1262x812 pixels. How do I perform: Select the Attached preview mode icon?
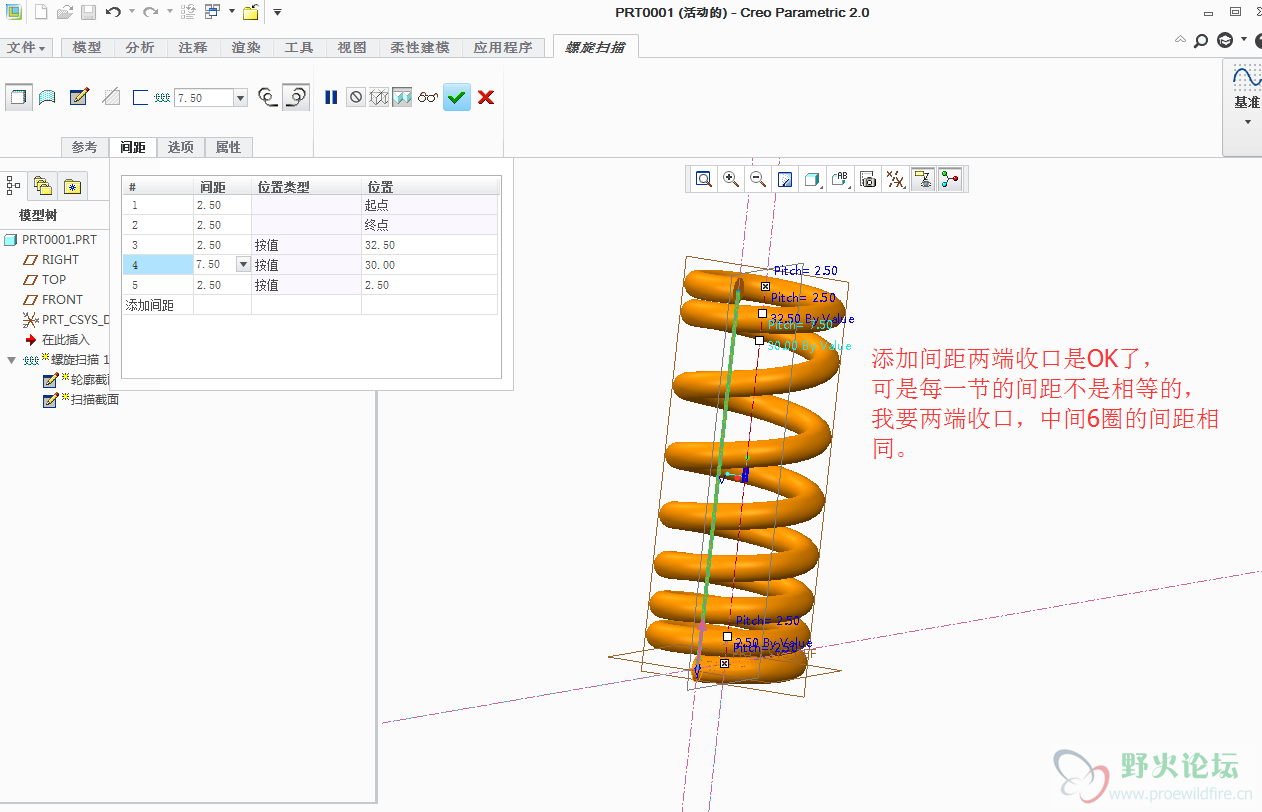[x=402, y=97]
